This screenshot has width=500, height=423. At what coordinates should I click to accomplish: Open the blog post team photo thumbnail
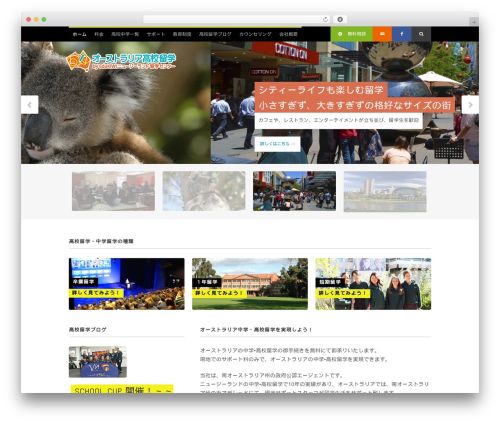98,362
